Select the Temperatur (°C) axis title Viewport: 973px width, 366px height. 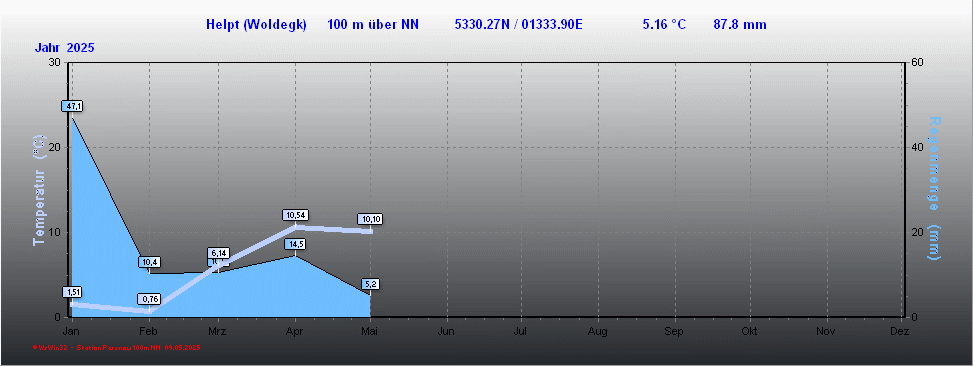[39, 190]
